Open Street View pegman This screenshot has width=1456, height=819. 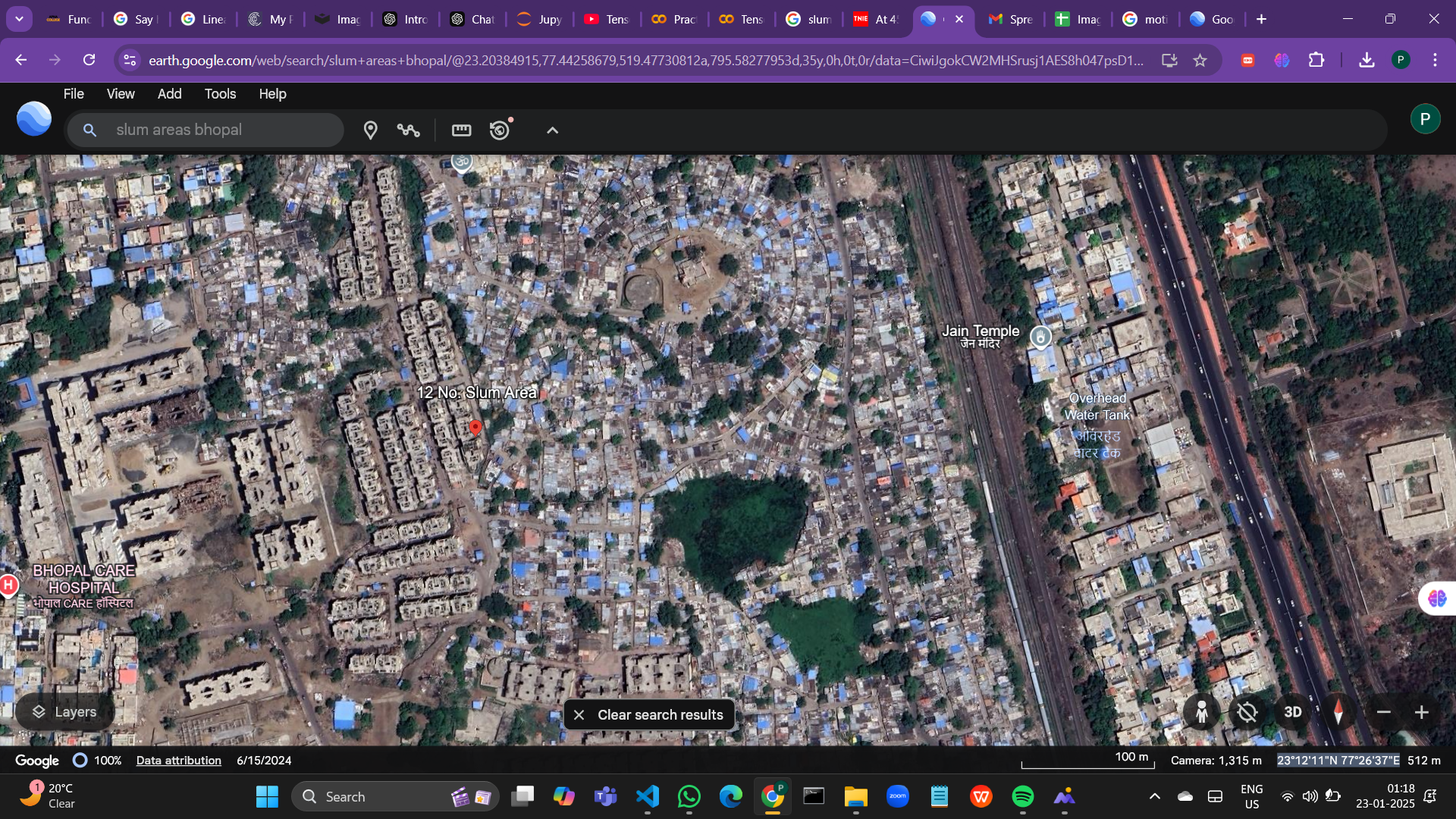1201,712
